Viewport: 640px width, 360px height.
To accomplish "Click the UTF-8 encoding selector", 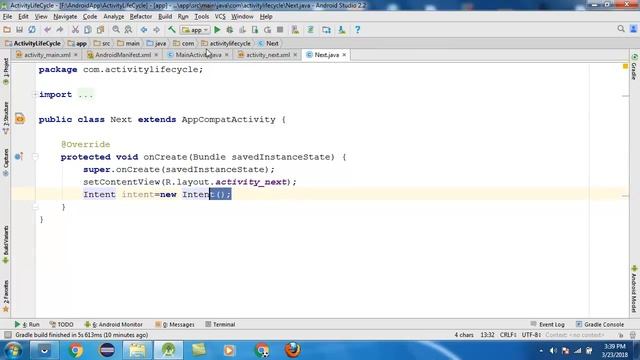I will (531, 335).
